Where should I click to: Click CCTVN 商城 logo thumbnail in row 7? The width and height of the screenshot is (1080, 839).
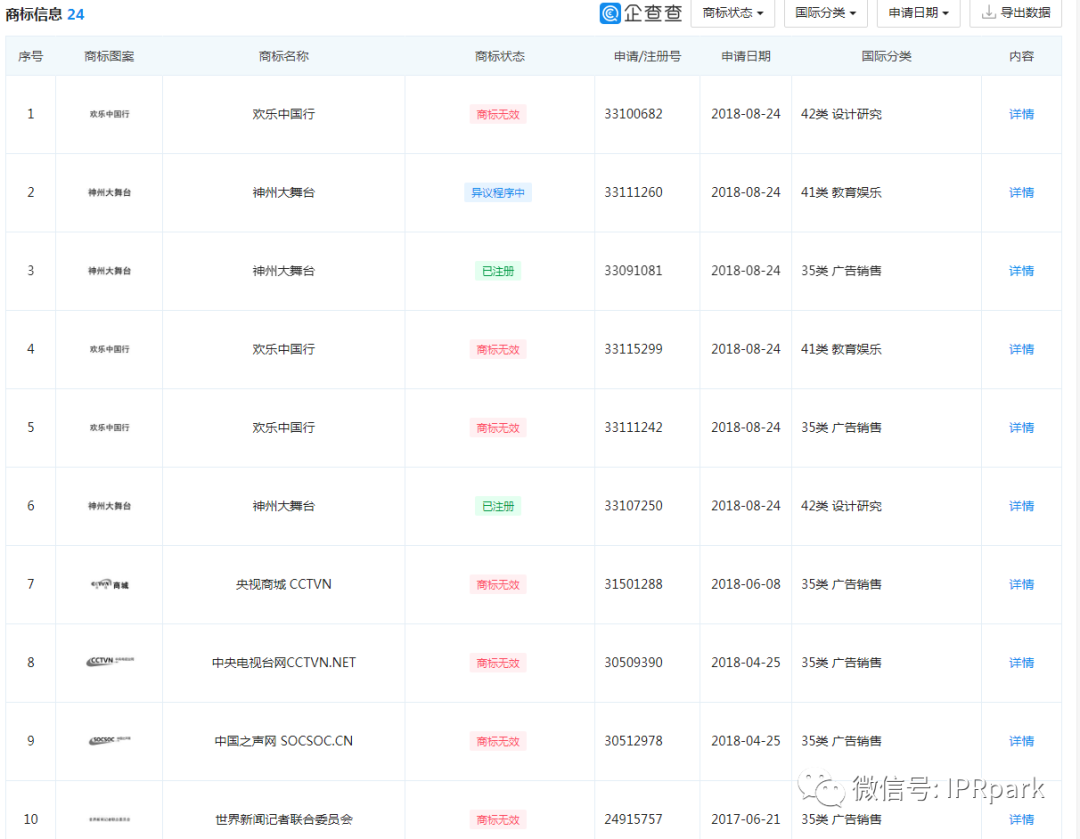click(x=110, y=585)
